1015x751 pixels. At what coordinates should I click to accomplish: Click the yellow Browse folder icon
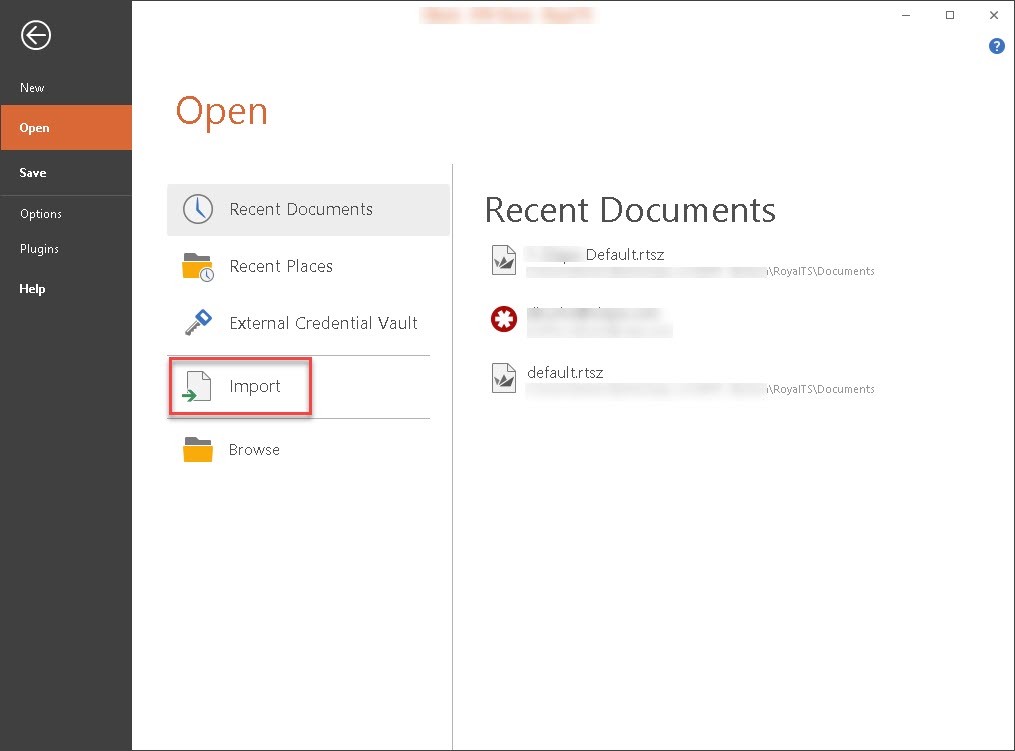(198, 450)
